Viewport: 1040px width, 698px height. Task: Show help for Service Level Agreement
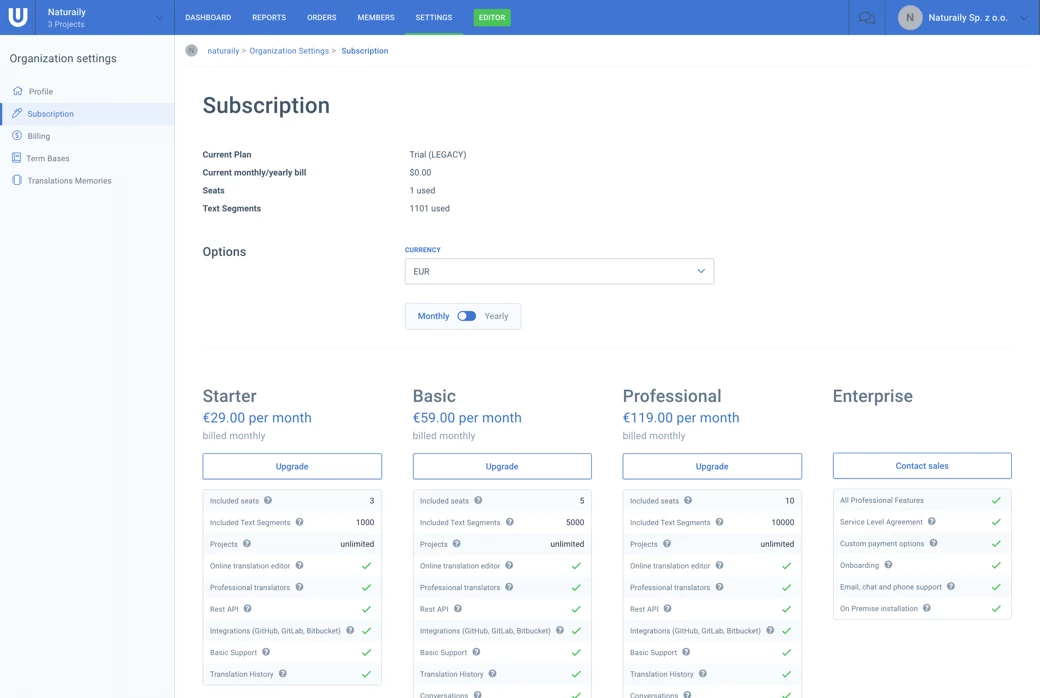pos(932,522)
